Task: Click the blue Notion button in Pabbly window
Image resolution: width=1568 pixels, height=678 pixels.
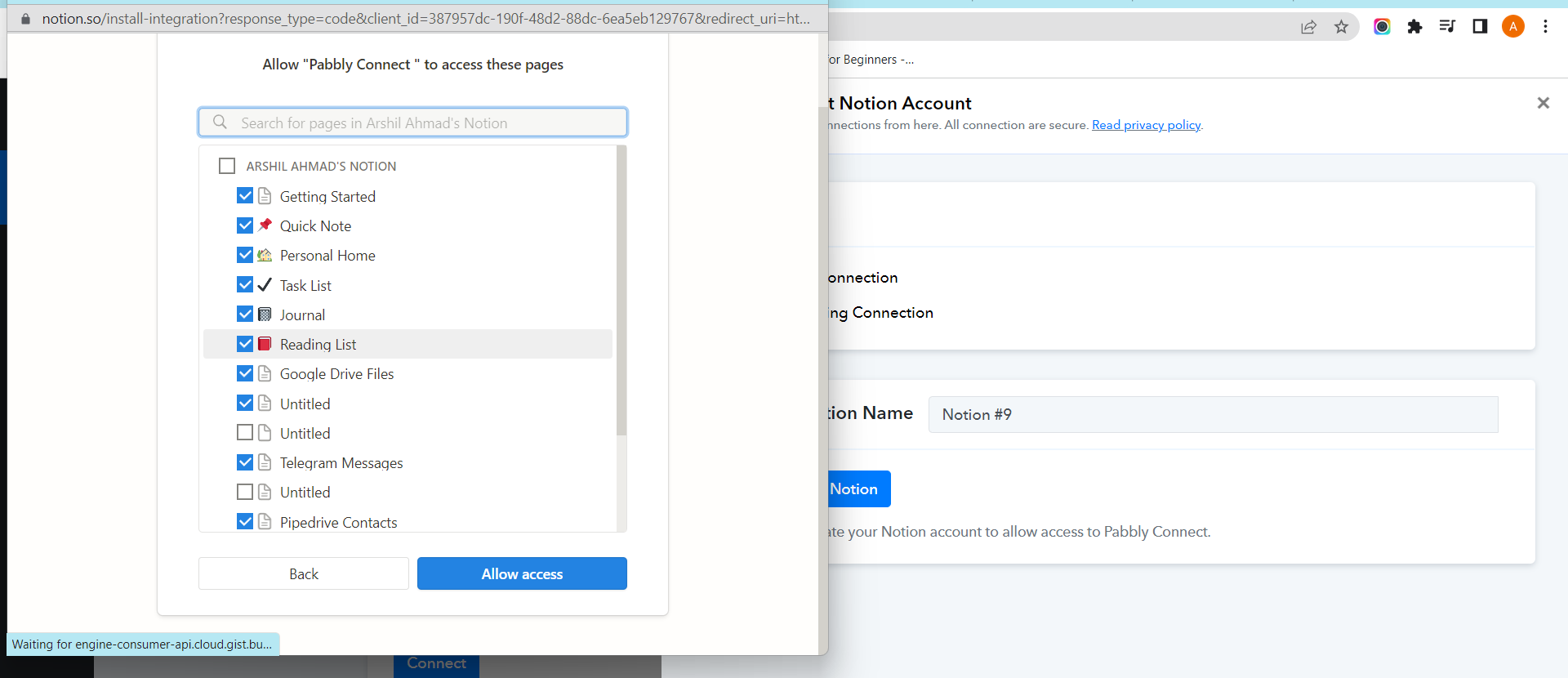Action: click(858, 488)
